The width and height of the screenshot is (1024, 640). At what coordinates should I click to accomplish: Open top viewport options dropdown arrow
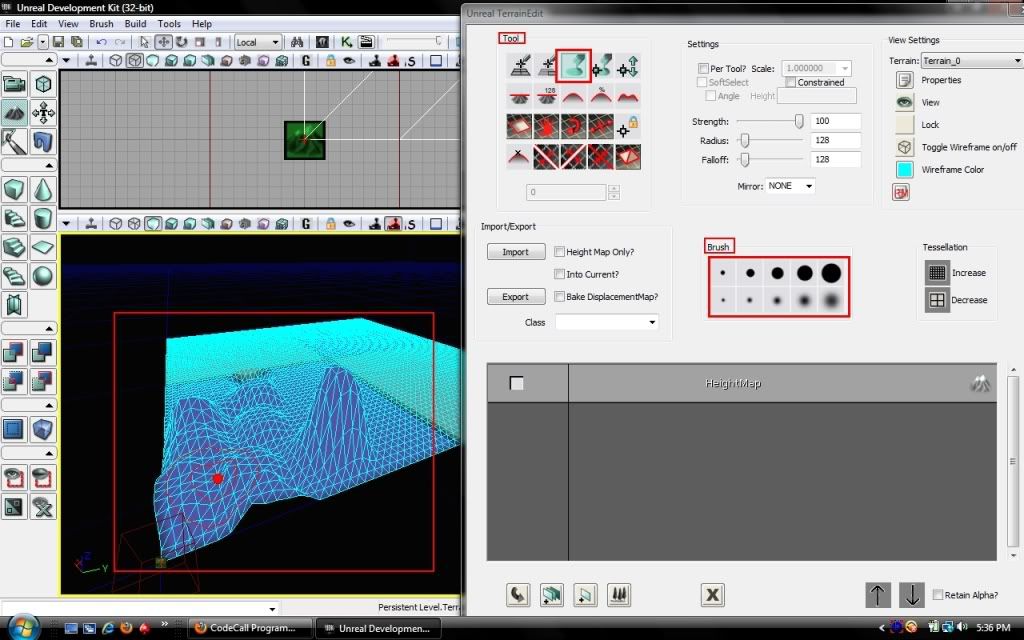point(66,60)
